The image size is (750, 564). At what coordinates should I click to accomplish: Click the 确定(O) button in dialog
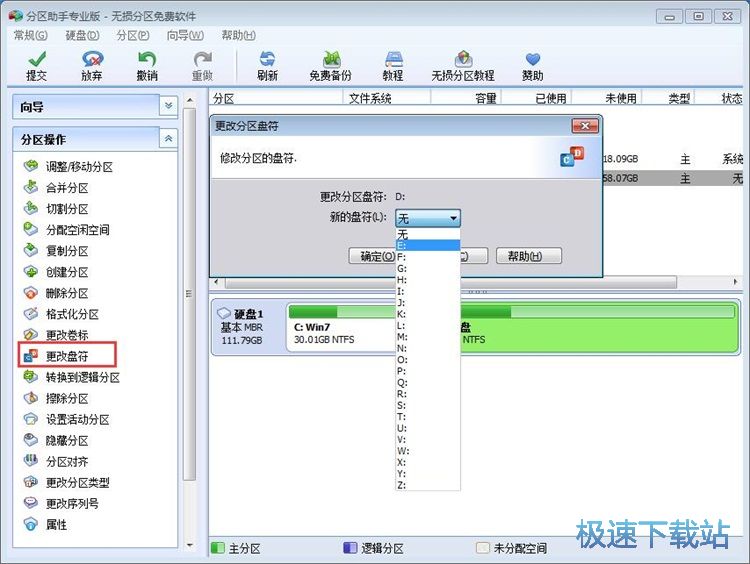(372, 256)
